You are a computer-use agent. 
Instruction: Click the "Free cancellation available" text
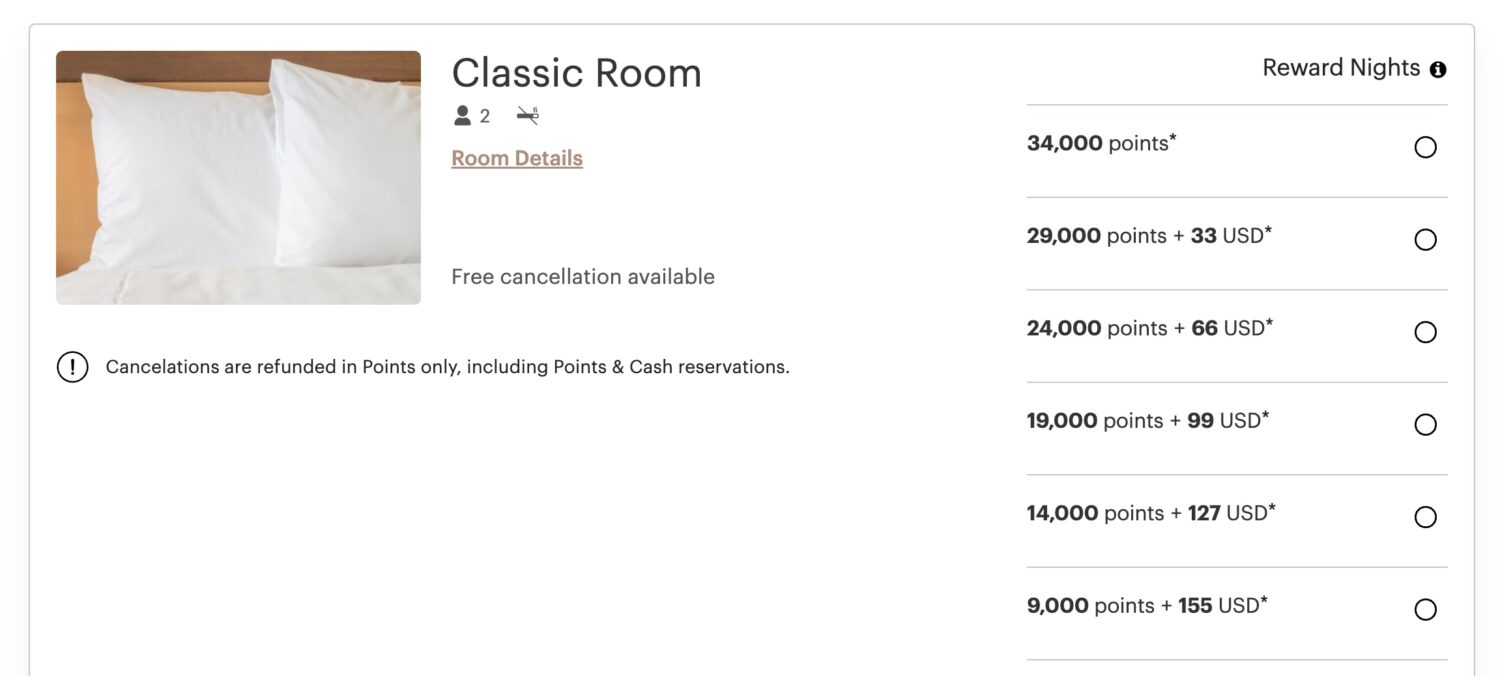(583, 277)
